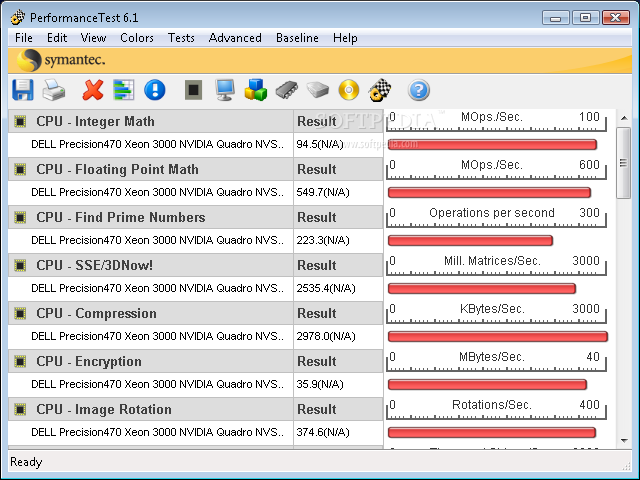Viewport: 640px width, 480px height.
Task: Click the 2535.4(N/A) result value
Action: 326,288
